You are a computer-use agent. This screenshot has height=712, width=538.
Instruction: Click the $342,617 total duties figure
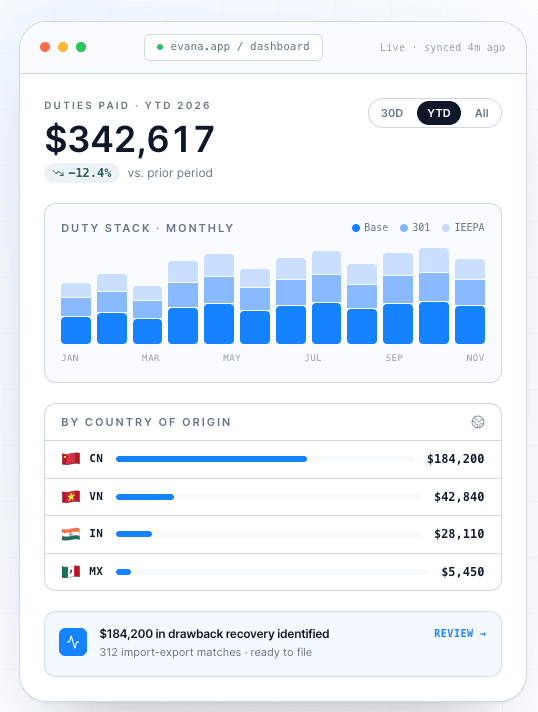tap(129, 139)
